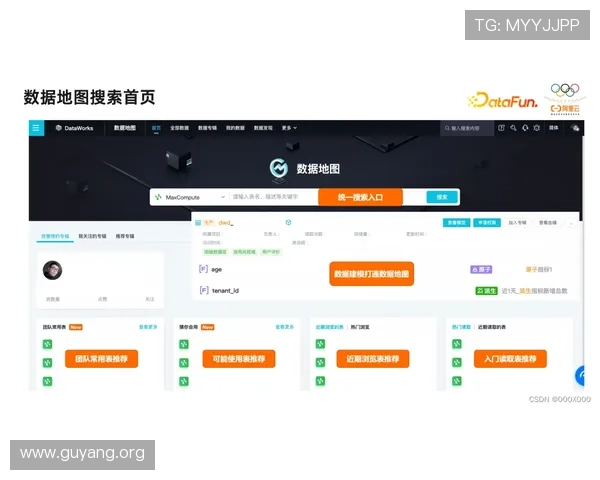The image size is (600, 480).
Task: Open the 数据发现 nav tab
Action: (x=263, y=128)
